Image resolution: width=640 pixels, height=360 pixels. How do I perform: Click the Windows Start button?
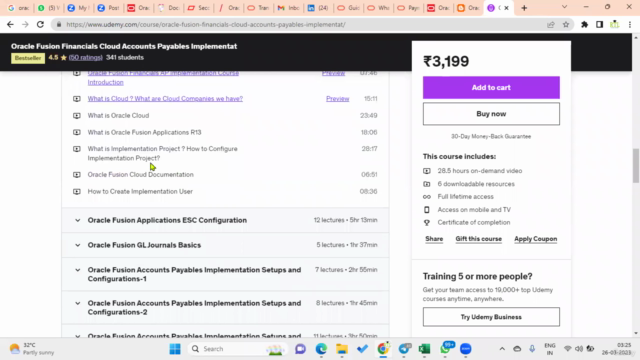pyautogui.click(x=175, y=349)
